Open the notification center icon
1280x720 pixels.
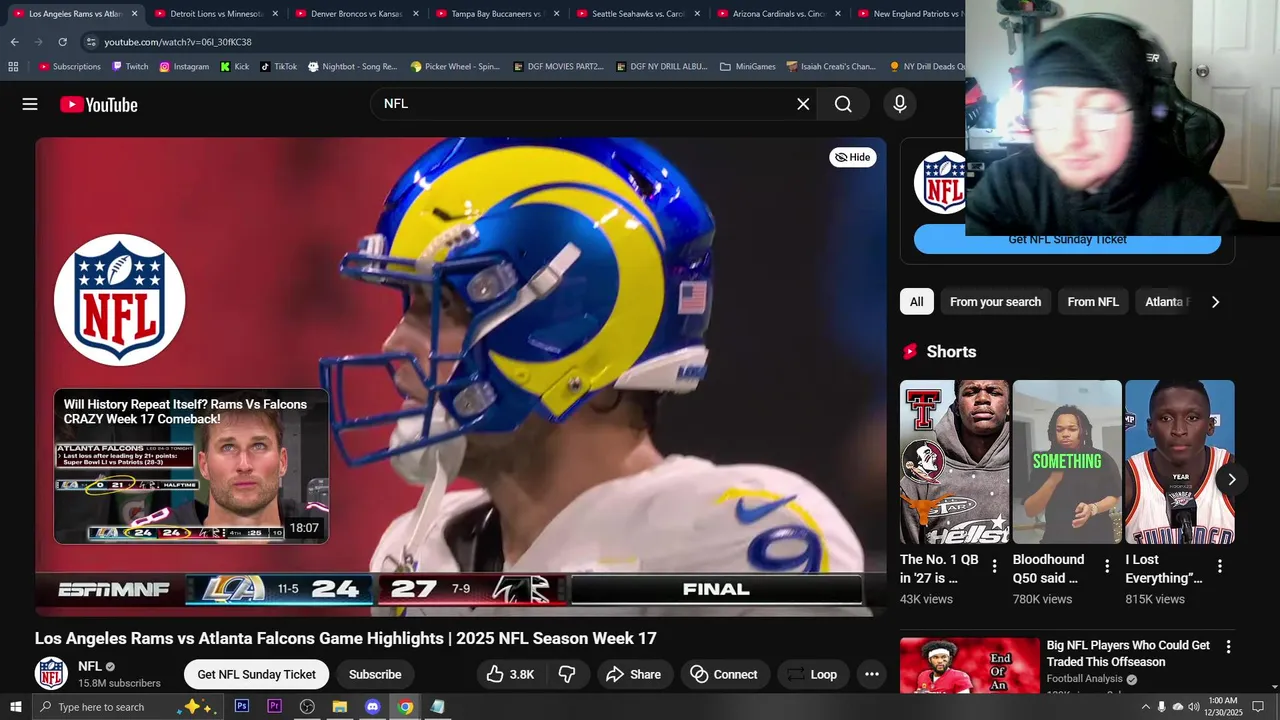pyautogui.click(x=1258, y=706)
